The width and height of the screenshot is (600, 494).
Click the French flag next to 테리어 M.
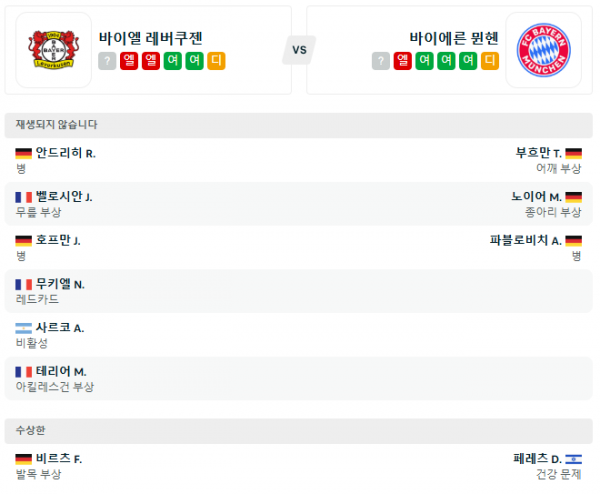coord(24,372)
